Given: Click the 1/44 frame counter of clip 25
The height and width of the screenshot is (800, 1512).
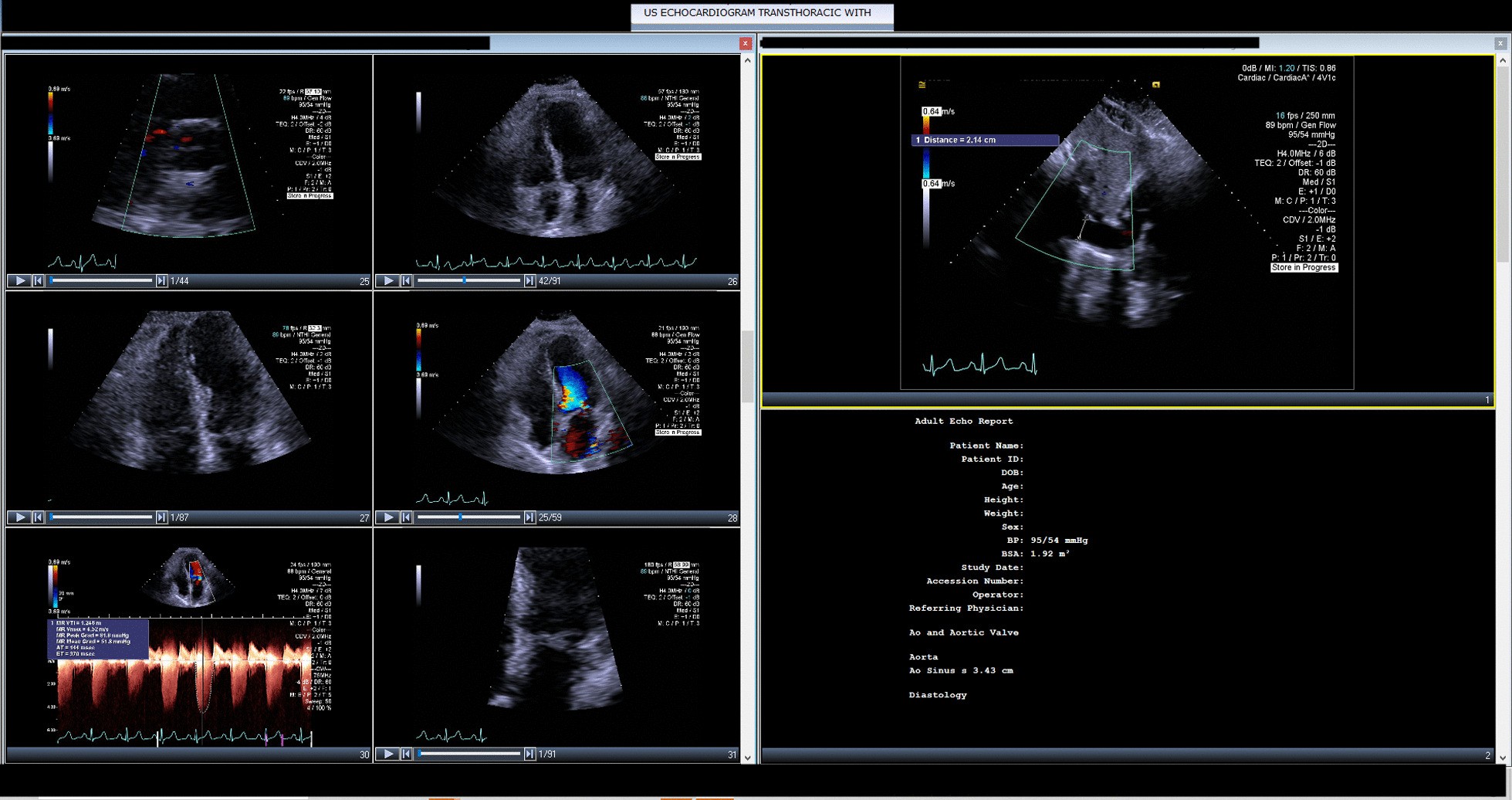Looking at the screenshot, I should point(180,281).
